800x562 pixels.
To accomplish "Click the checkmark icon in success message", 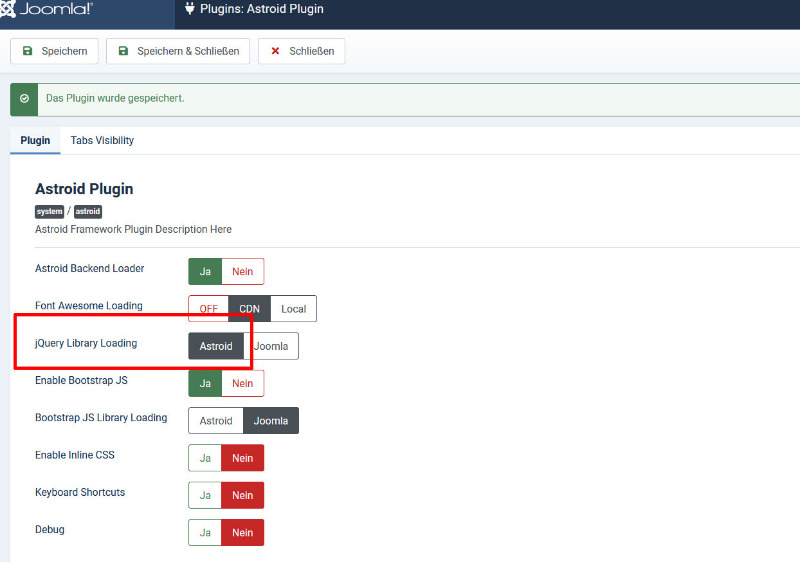I will pos(24,98).
